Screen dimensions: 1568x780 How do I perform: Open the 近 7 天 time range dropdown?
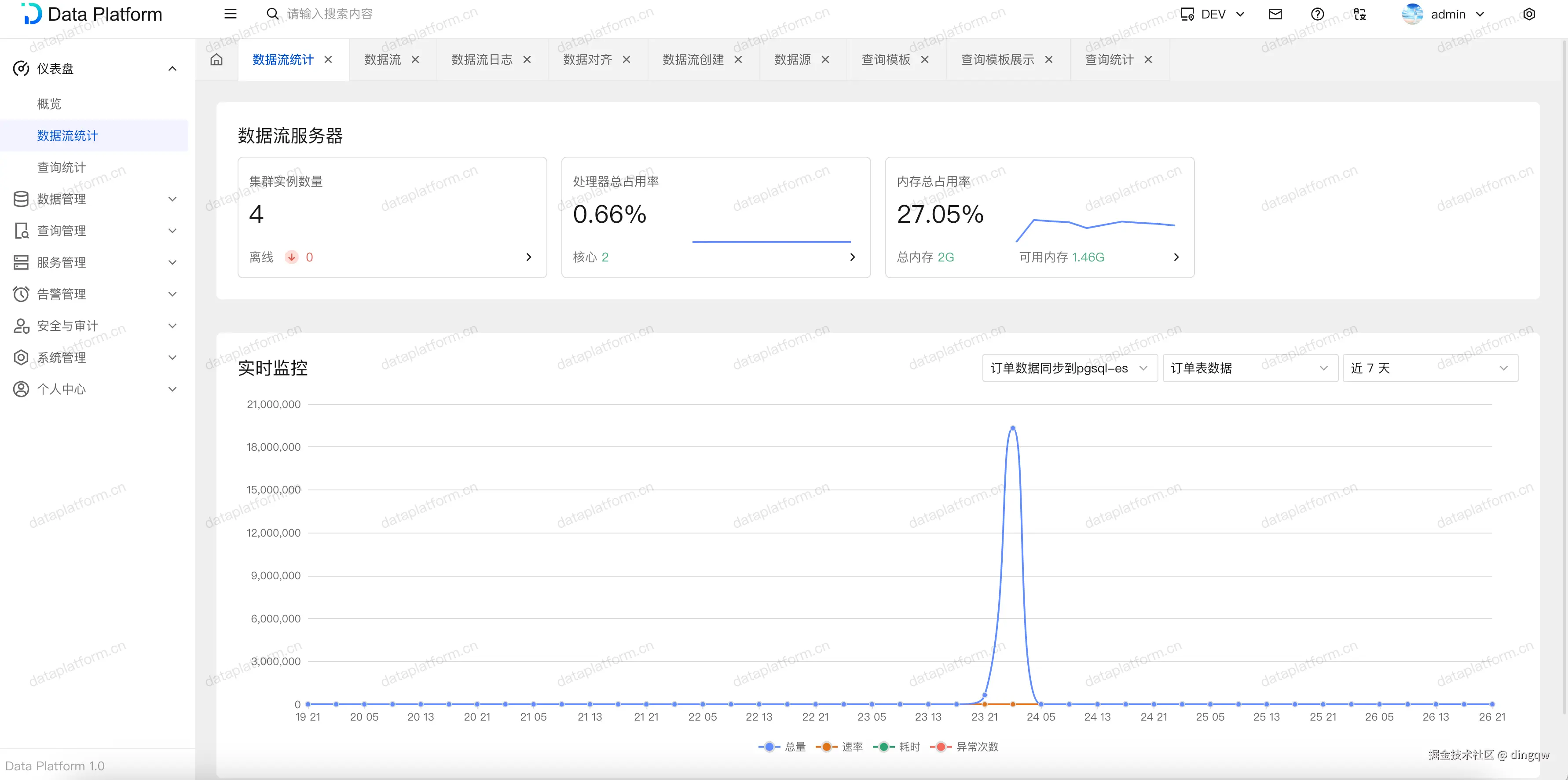1429,368
